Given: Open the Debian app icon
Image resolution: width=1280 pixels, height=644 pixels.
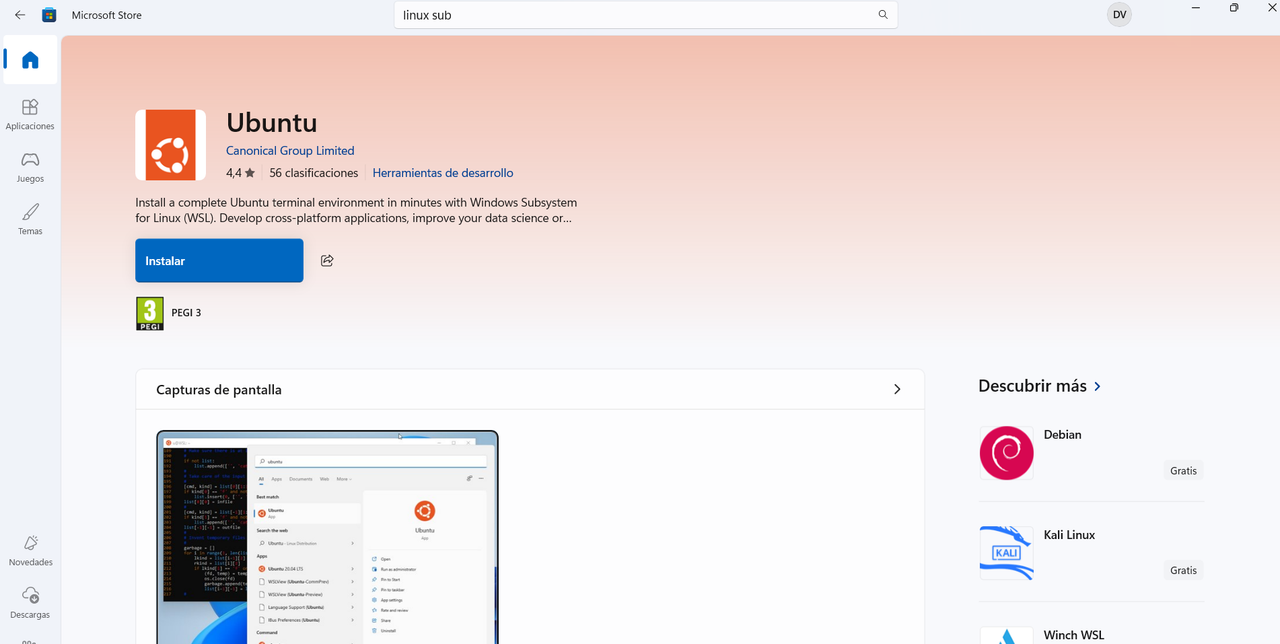Looking at the screenshot, I should [x=1006, y=453].
